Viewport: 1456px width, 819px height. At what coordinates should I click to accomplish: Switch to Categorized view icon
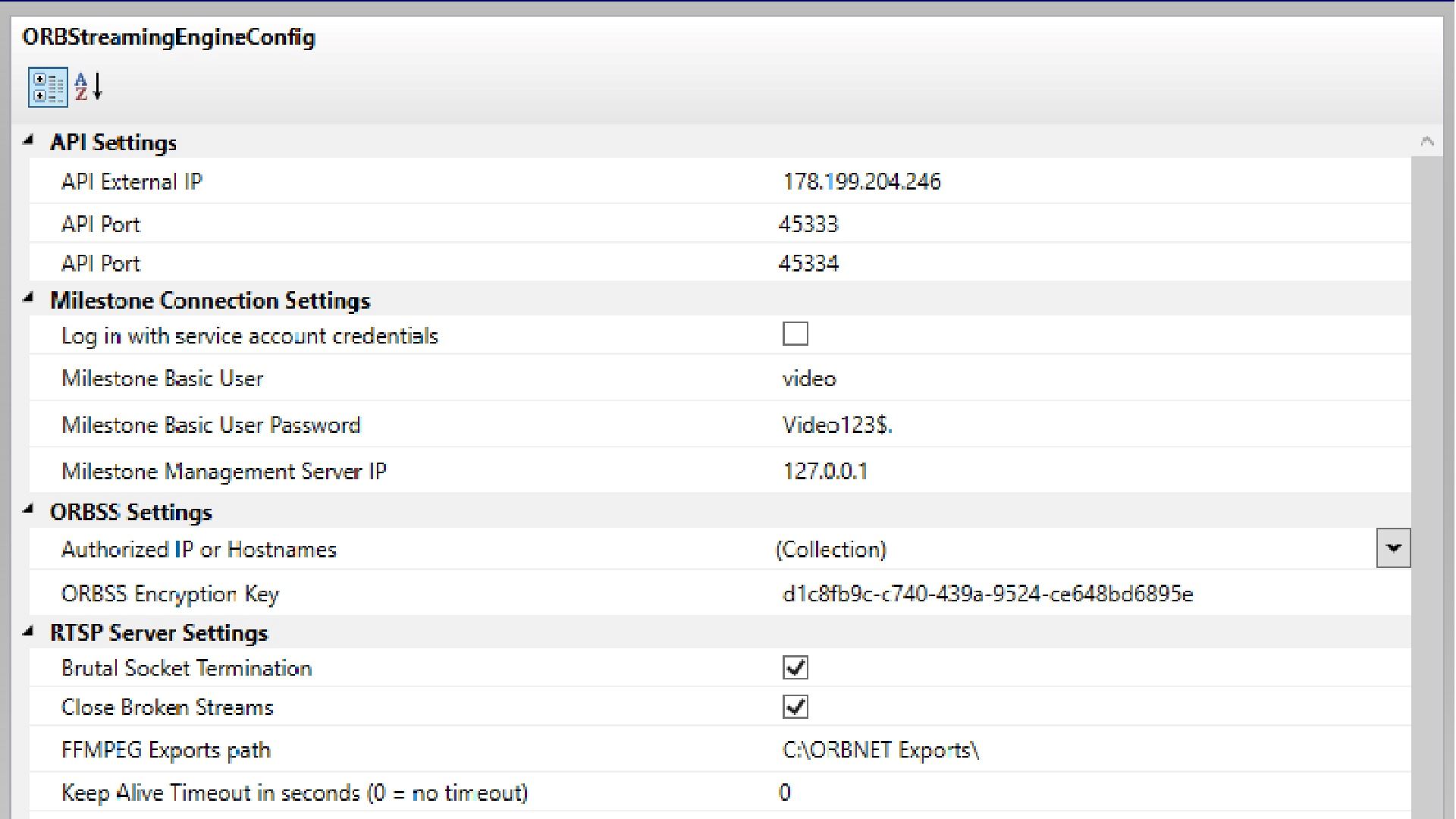48,87
